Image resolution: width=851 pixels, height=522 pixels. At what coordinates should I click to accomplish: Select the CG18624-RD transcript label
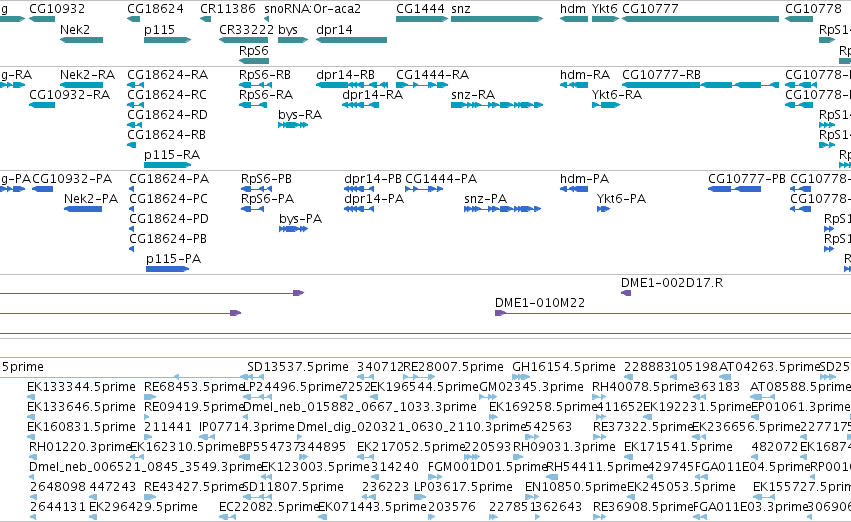(x=167, y=114)
